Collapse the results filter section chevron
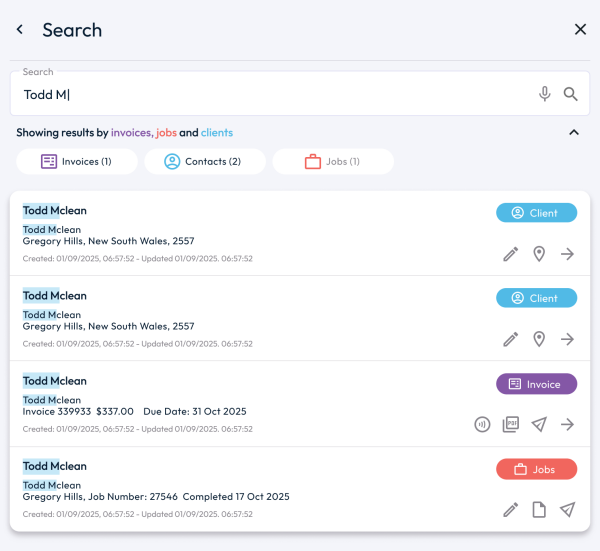600x551 pixels. click(x=574, y=132)
